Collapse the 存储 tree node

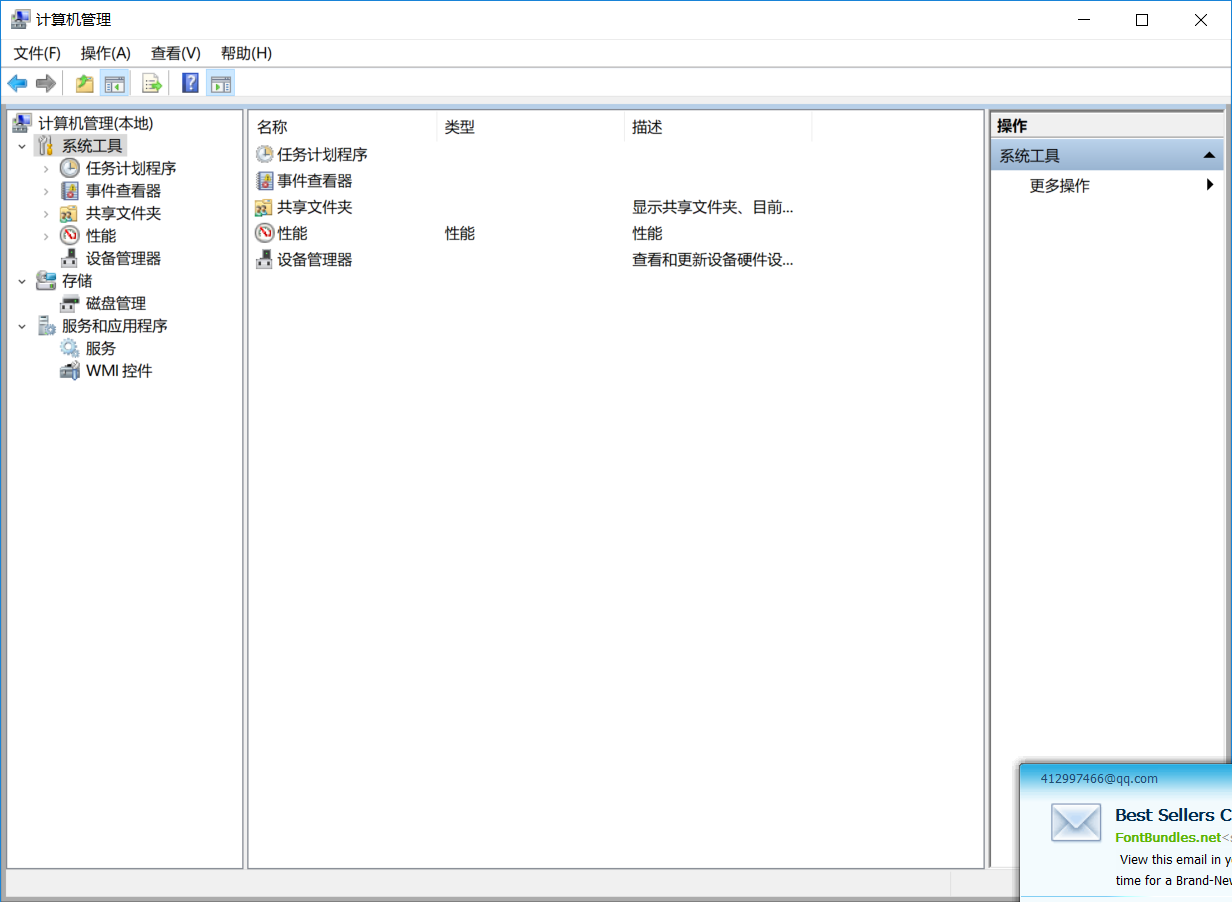coord(22,280)
